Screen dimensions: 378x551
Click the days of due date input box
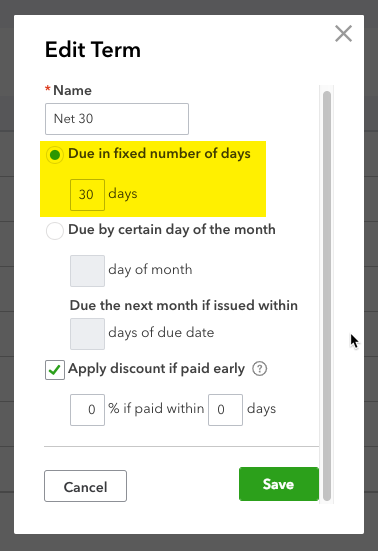[x=87, y=334]
